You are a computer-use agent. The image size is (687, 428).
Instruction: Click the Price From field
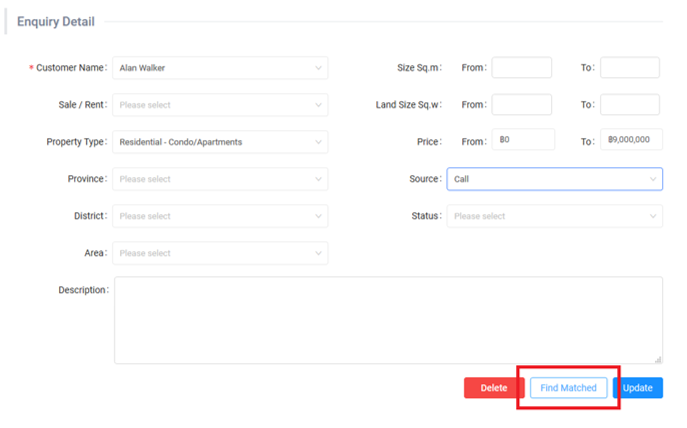click(523, 141)
